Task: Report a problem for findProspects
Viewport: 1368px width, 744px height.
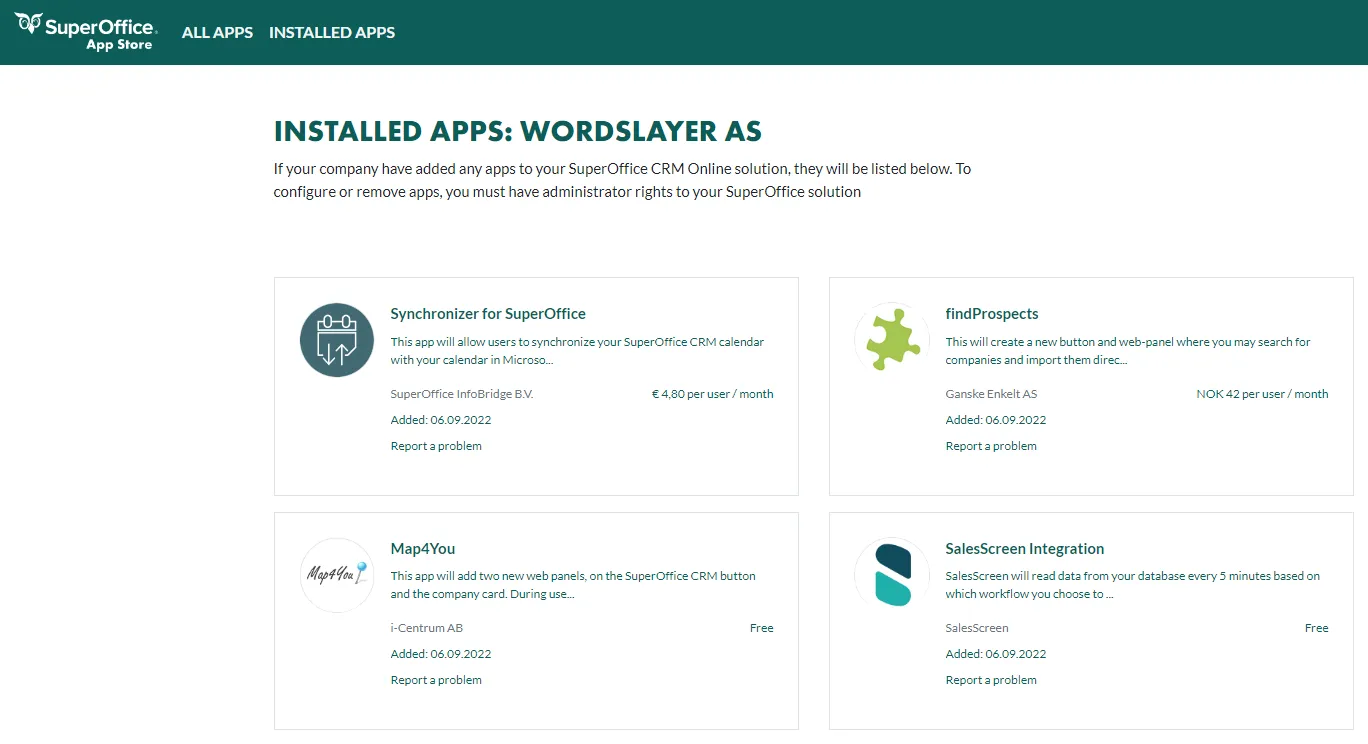Action: click(991, 446)
